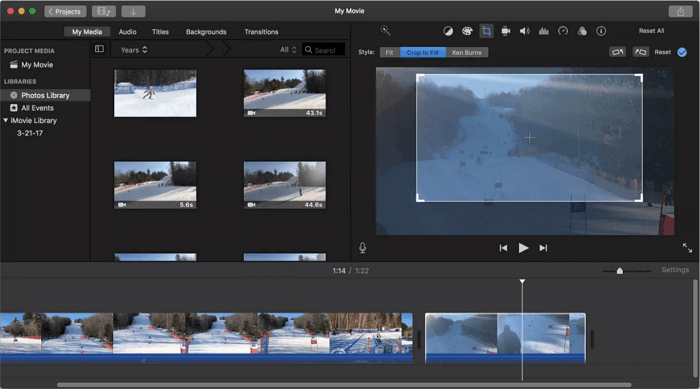Toggle the media browser view button
The height and width of the screenshot is (389, 700).
pyautogui.click(x=104, y=11)
